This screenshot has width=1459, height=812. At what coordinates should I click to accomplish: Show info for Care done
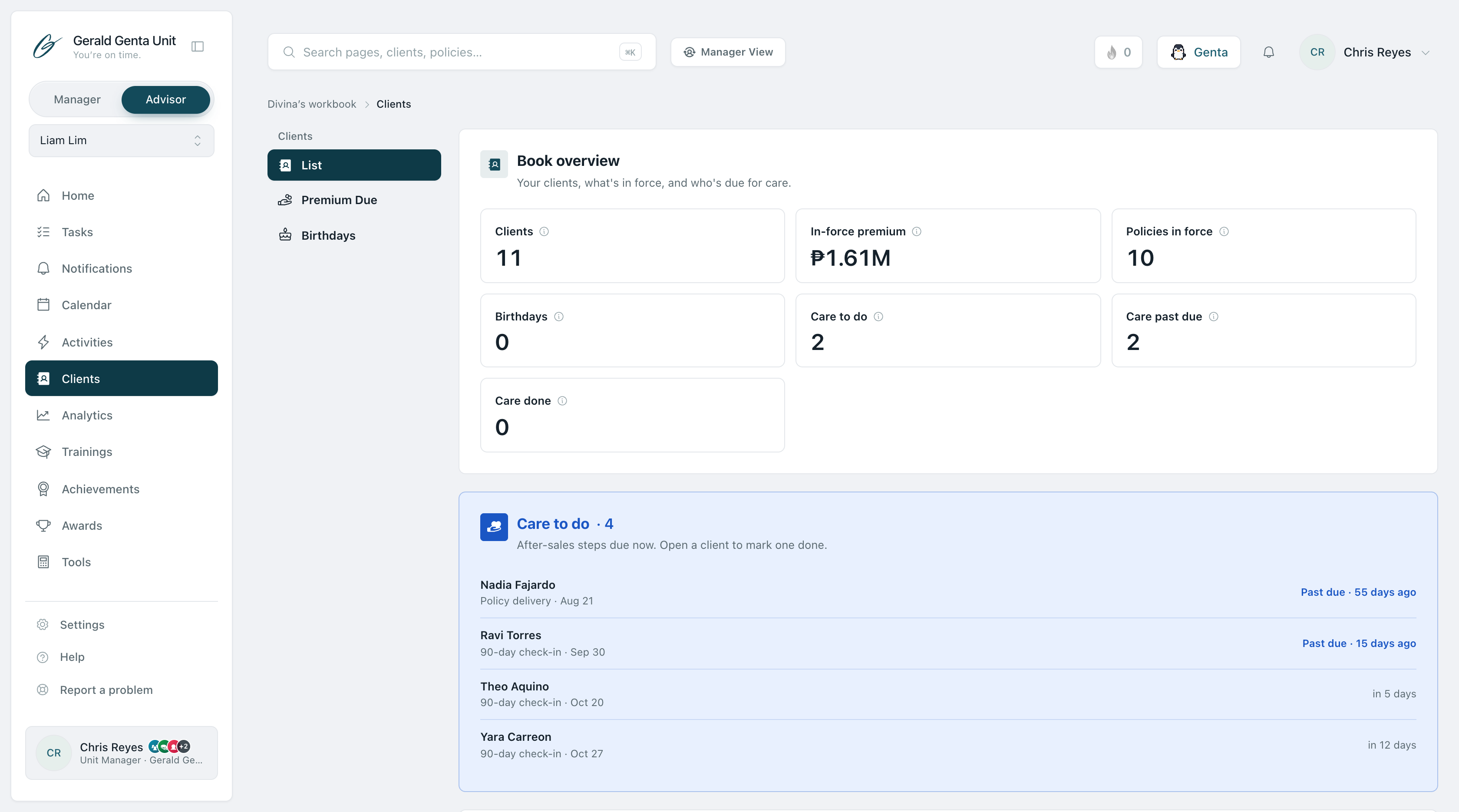(x=562, y=401)
